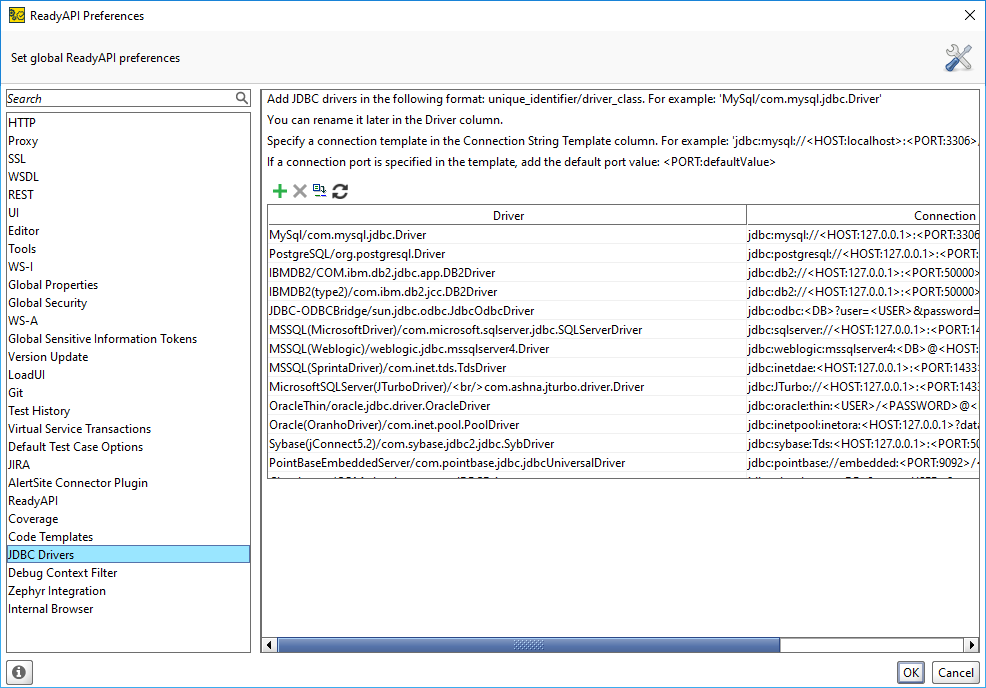Click the right arrow of the horizontal scrollbar

point(972,644)
